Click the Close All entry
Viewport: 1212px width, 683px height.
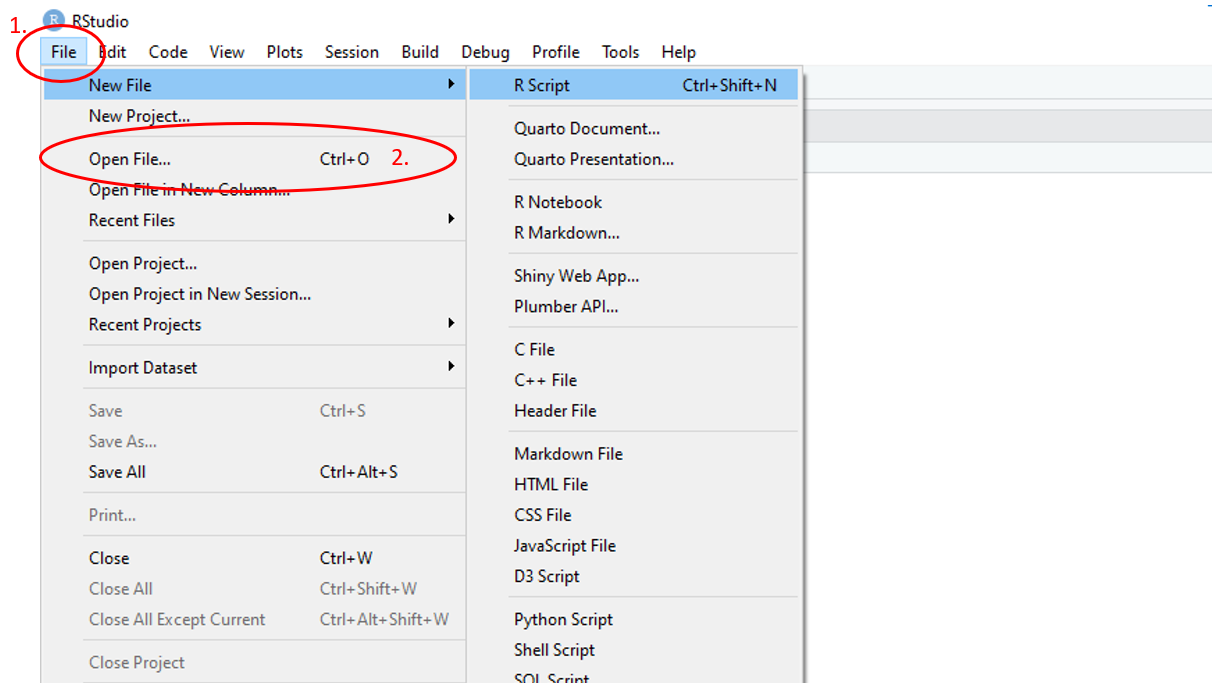point(254,589)
